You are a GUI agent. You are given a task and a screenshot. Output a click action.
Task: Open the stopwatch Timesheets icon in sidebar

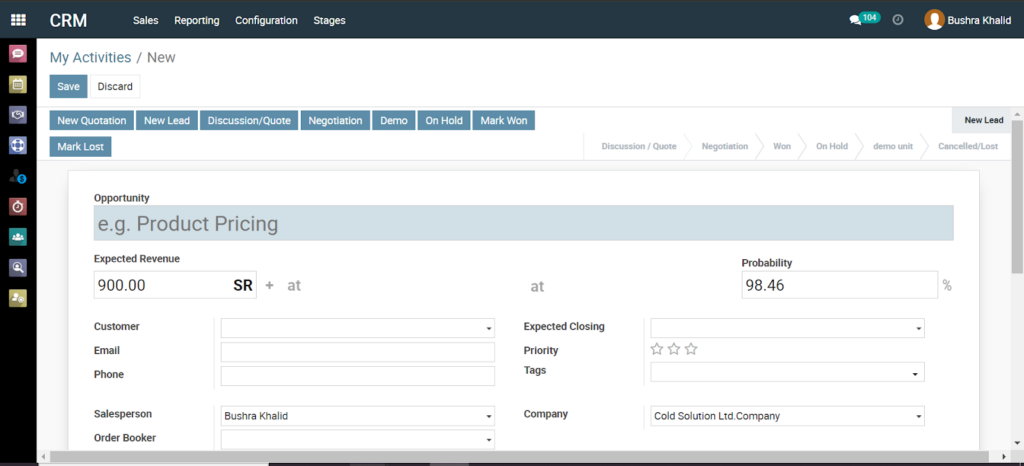(x=18, y=206)
